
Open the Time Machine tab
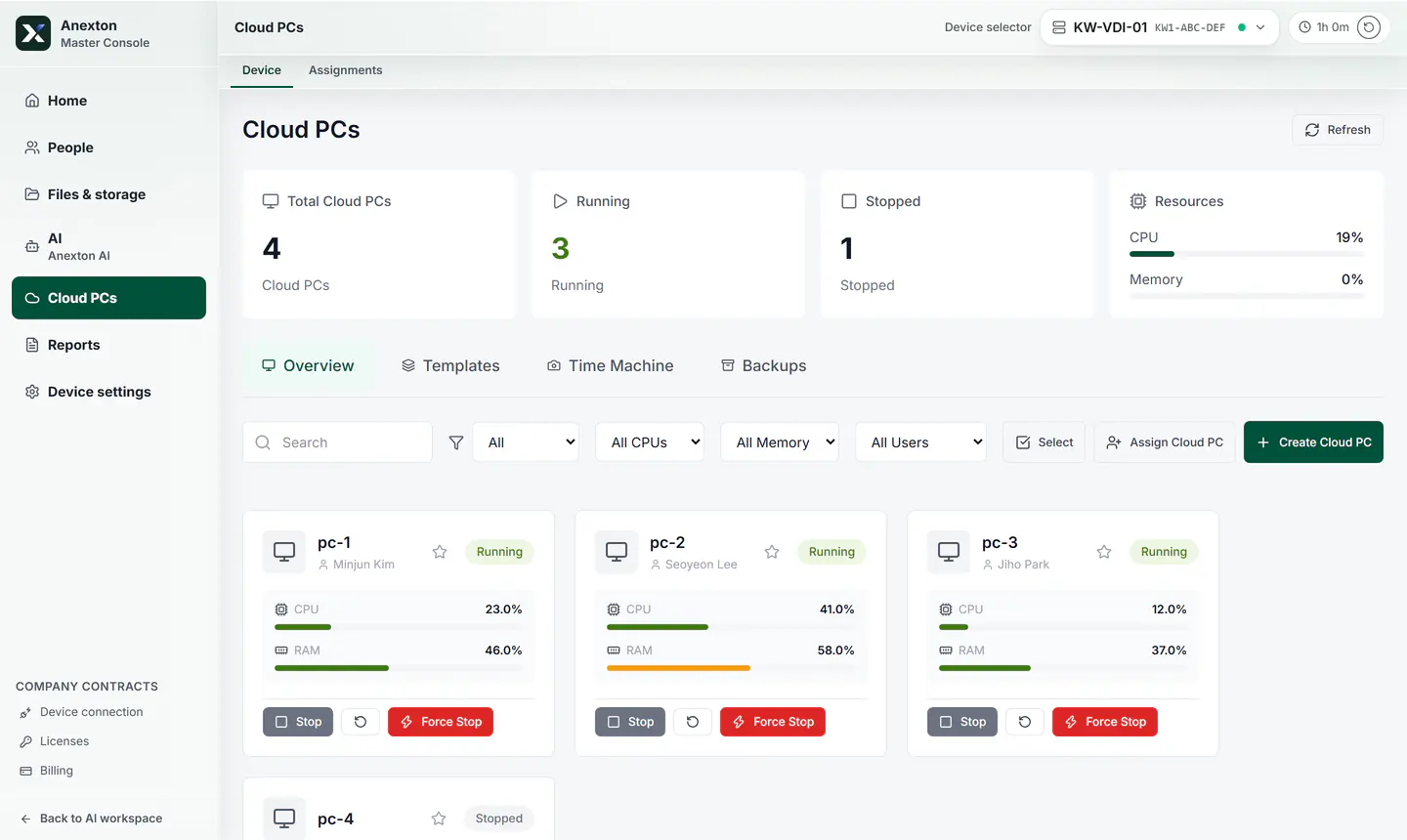[x=611, y=365]
